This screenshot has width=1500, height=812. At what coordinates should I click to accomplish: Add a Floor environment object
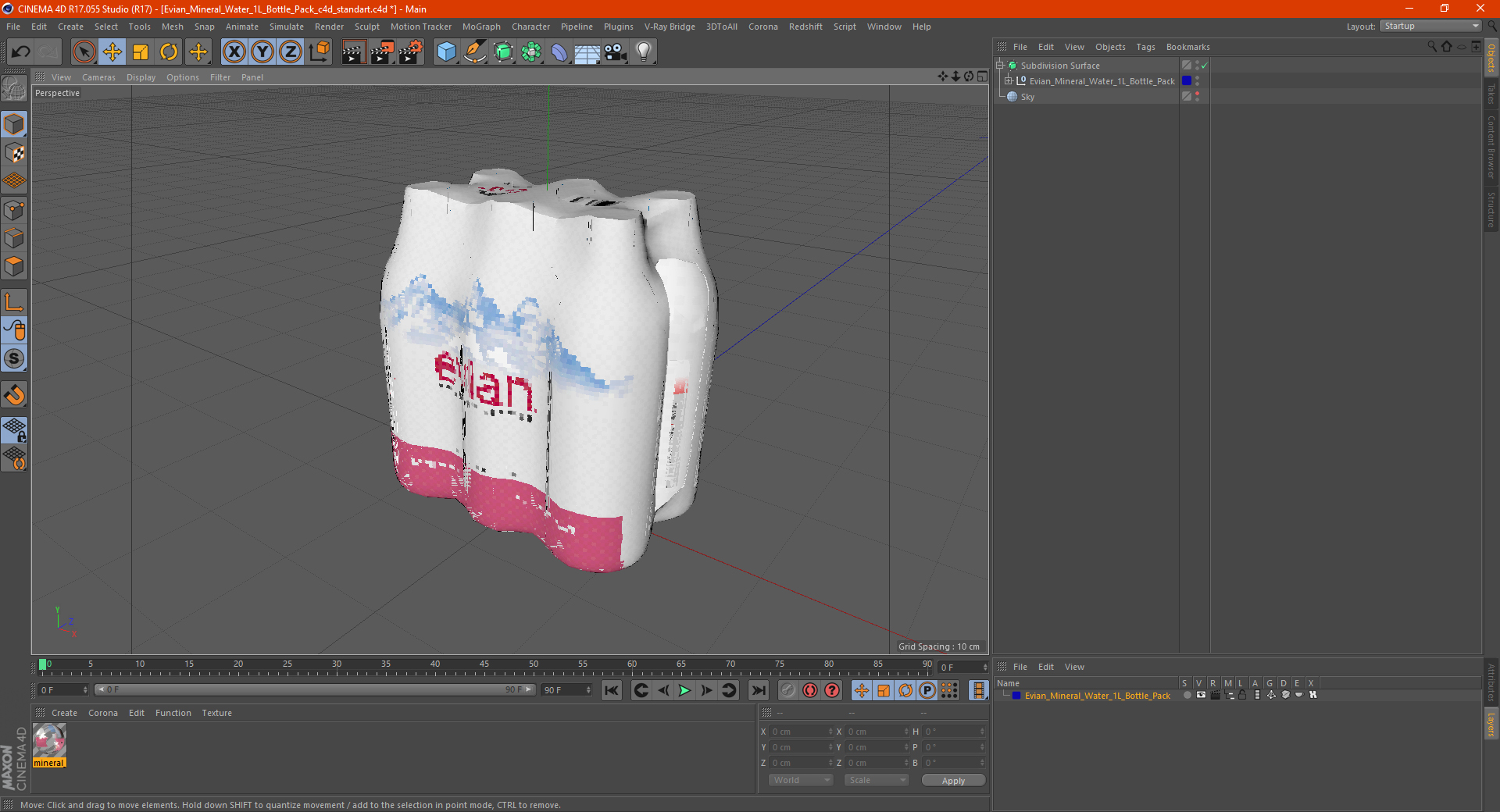[587, 52]
